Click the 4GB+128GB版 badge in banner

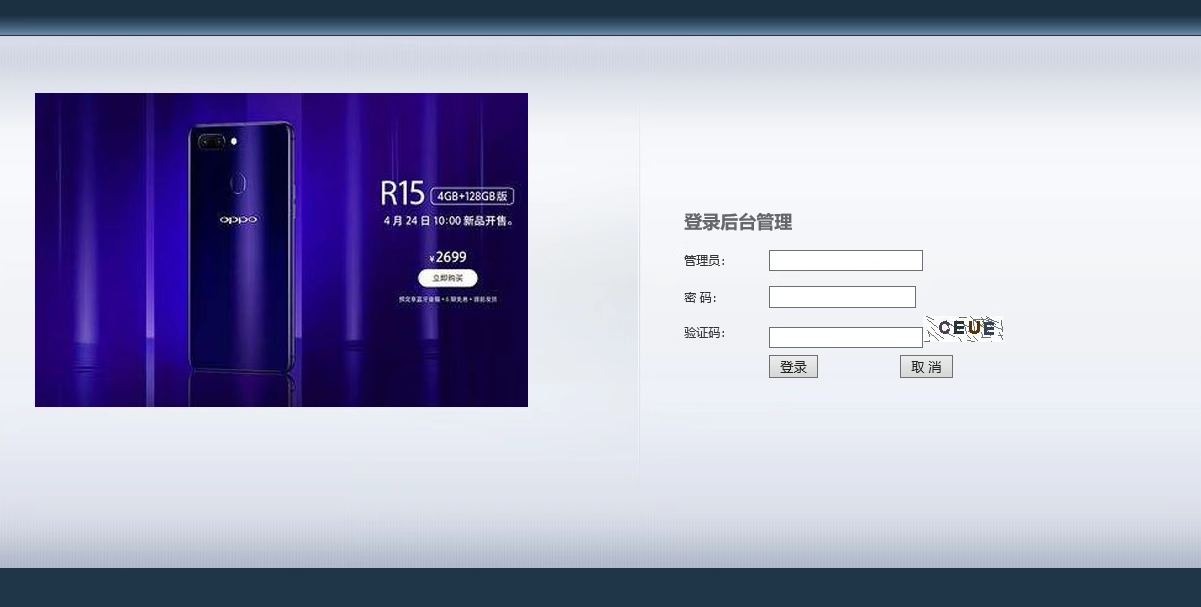[x=472, y=195]
